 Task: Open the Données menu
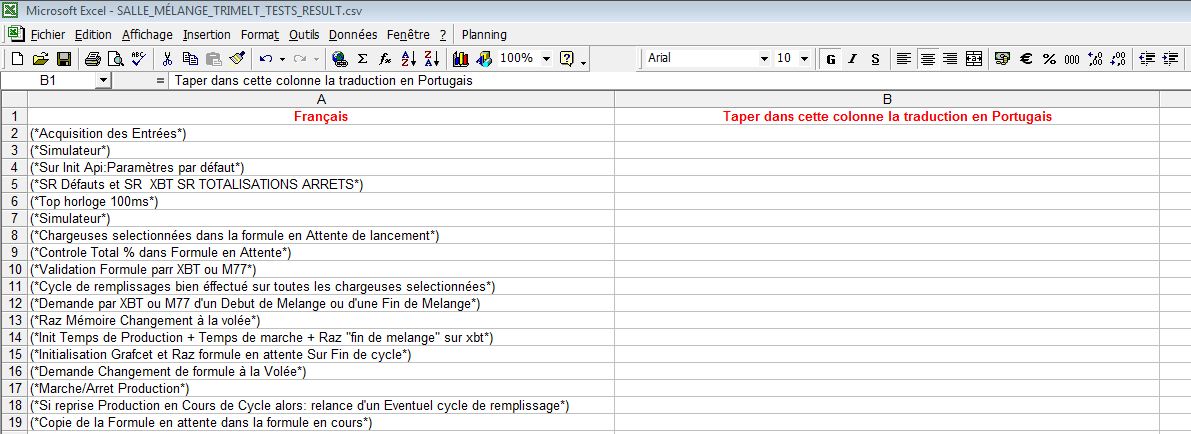[353, 34]
